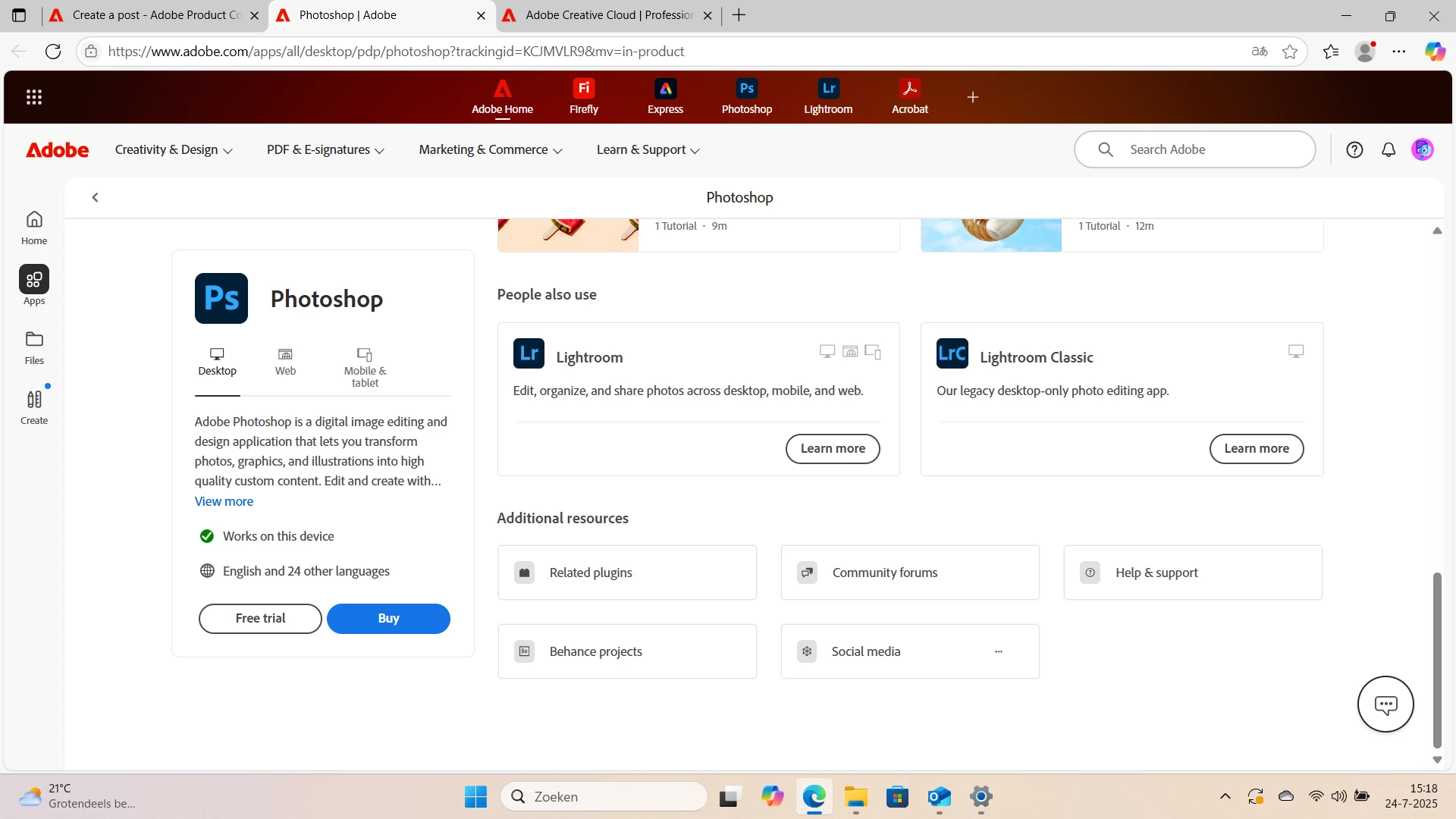1456x819 pixels.
Task: Open Firefly from the app switcher bar
Action: [x=583, y=96]
